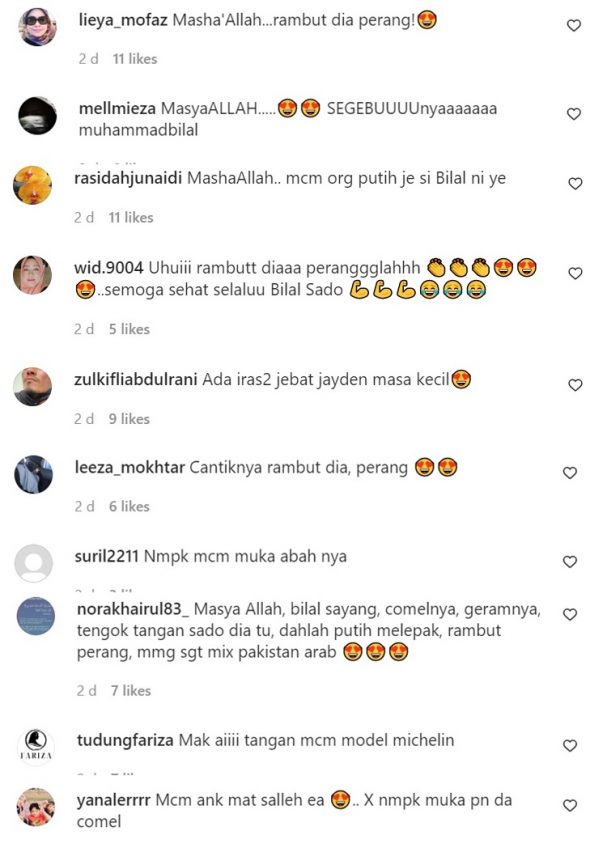This screenshot has height=848, width=590.
Task: Open lieya_mofaz's profile picture
Action: point(38,26)
